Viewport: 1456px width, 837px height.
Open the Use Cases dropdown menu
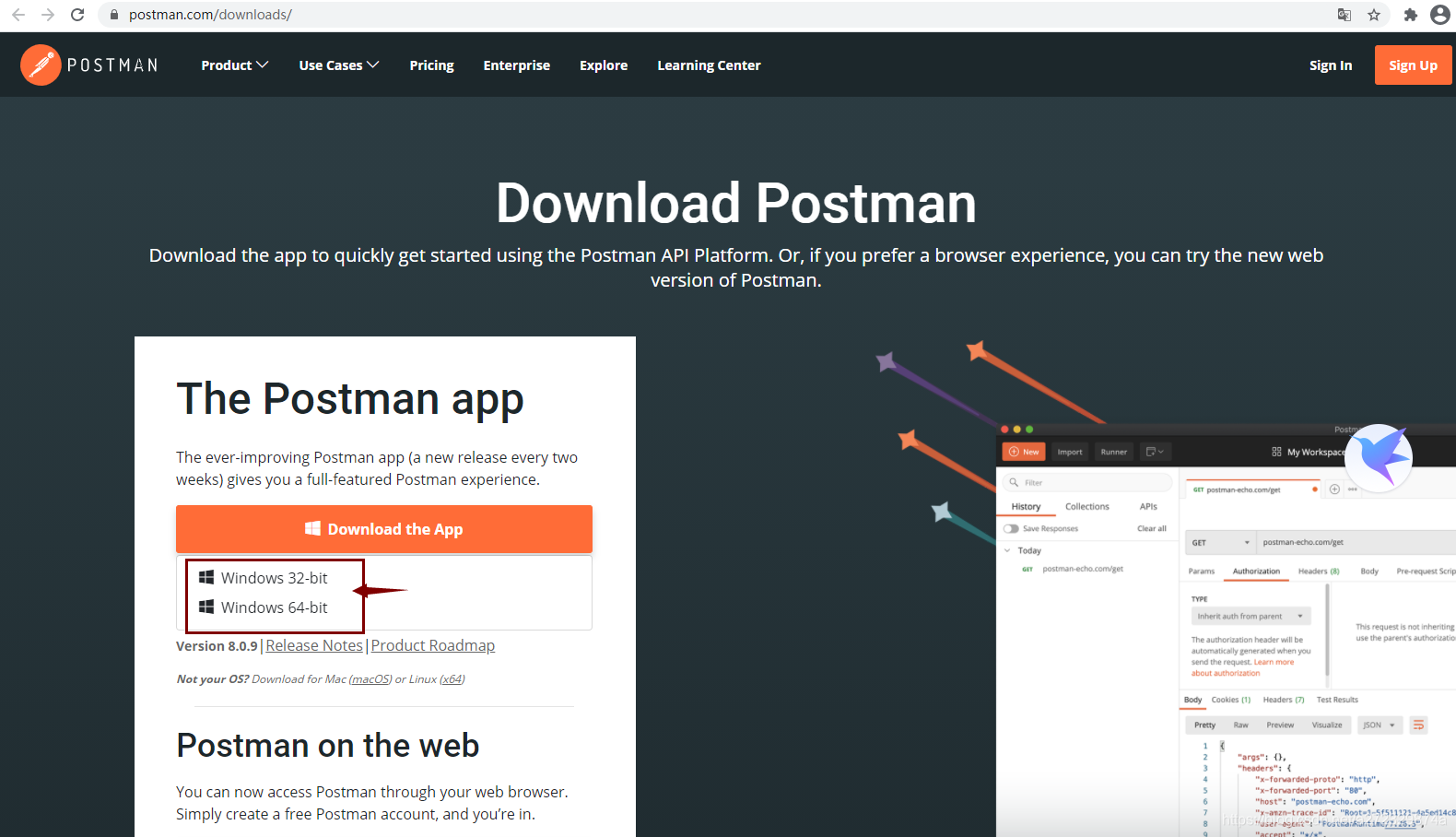click(x=339, y=65)
